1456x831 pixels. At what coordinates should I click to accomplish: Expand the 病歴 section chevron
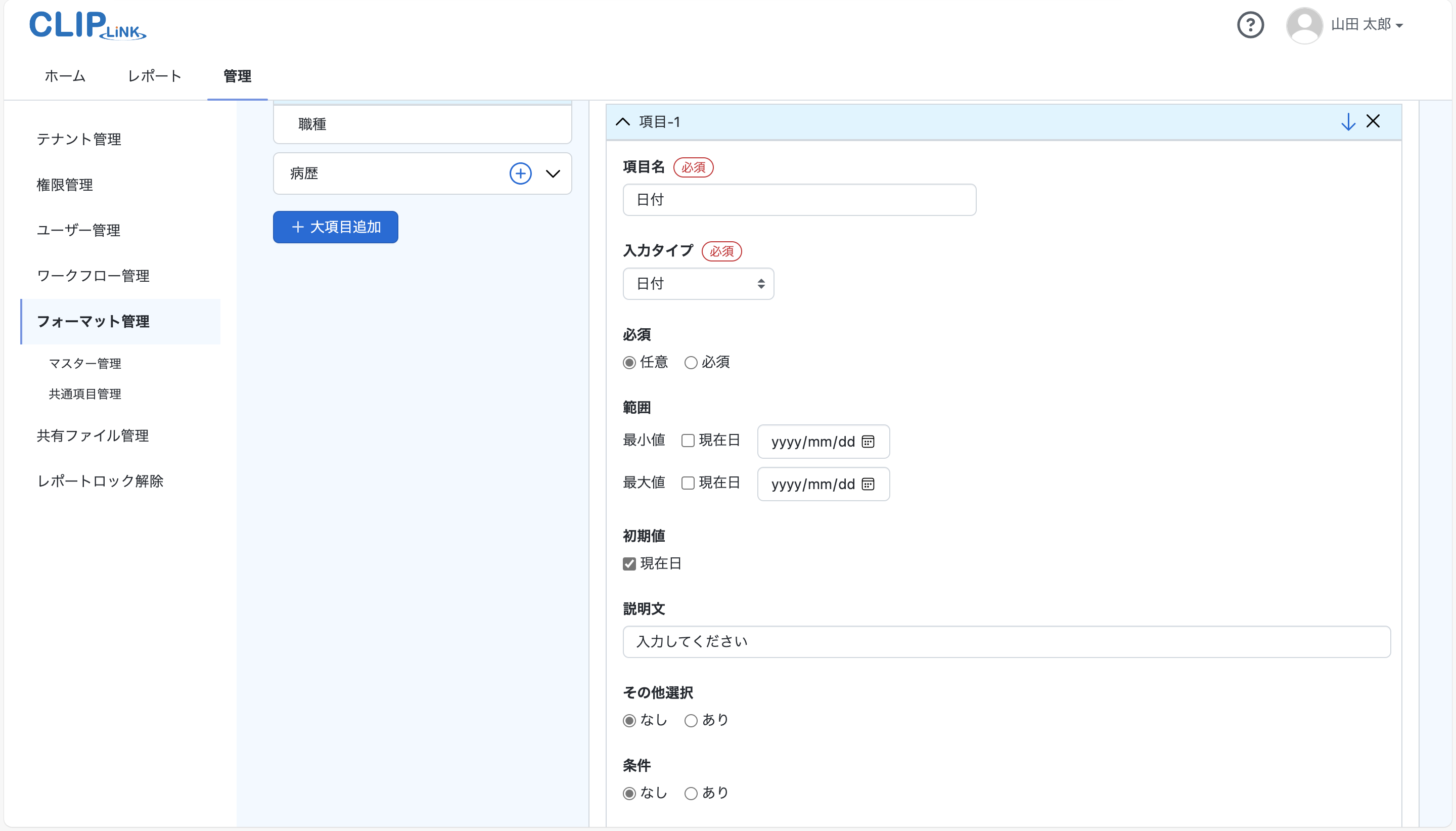tap(553, 173)
